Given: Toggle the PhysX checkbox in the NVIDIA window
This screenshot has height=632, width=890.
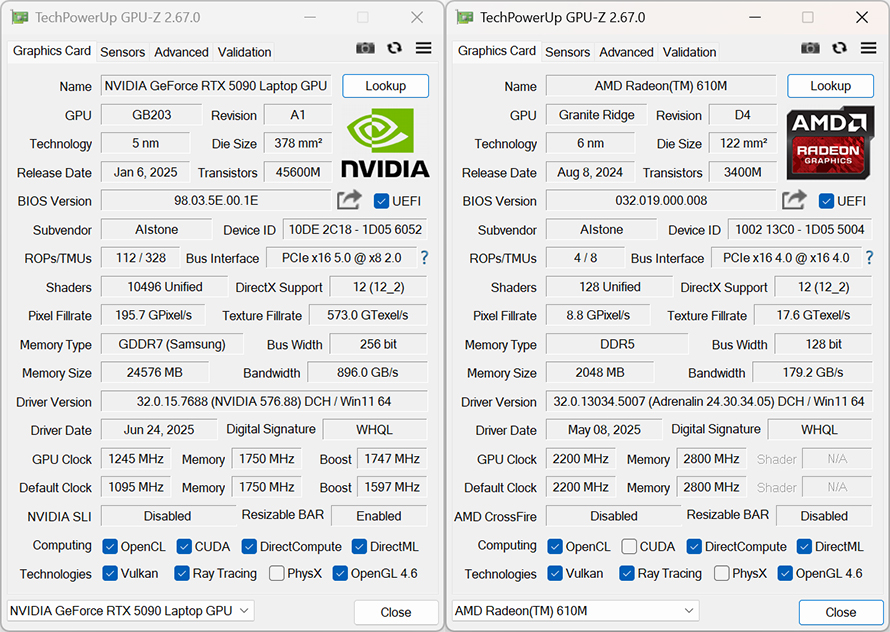Looking at the screenshot, I should 277,574.
